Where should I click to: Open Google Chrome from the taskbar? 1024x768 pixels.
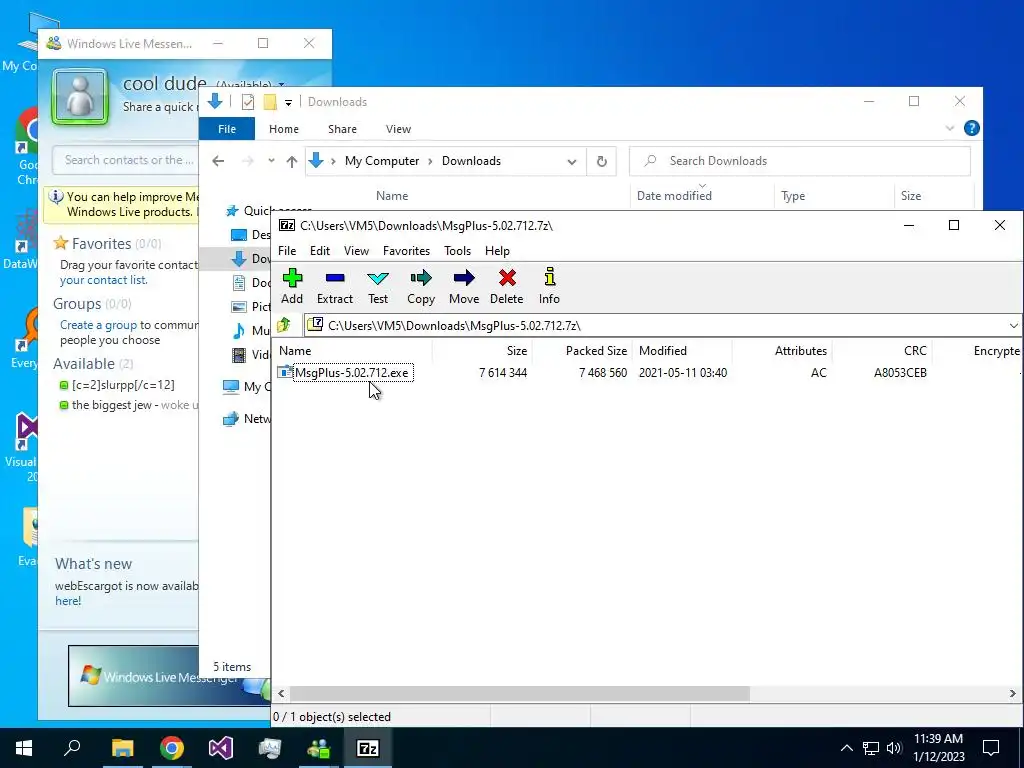171,748
